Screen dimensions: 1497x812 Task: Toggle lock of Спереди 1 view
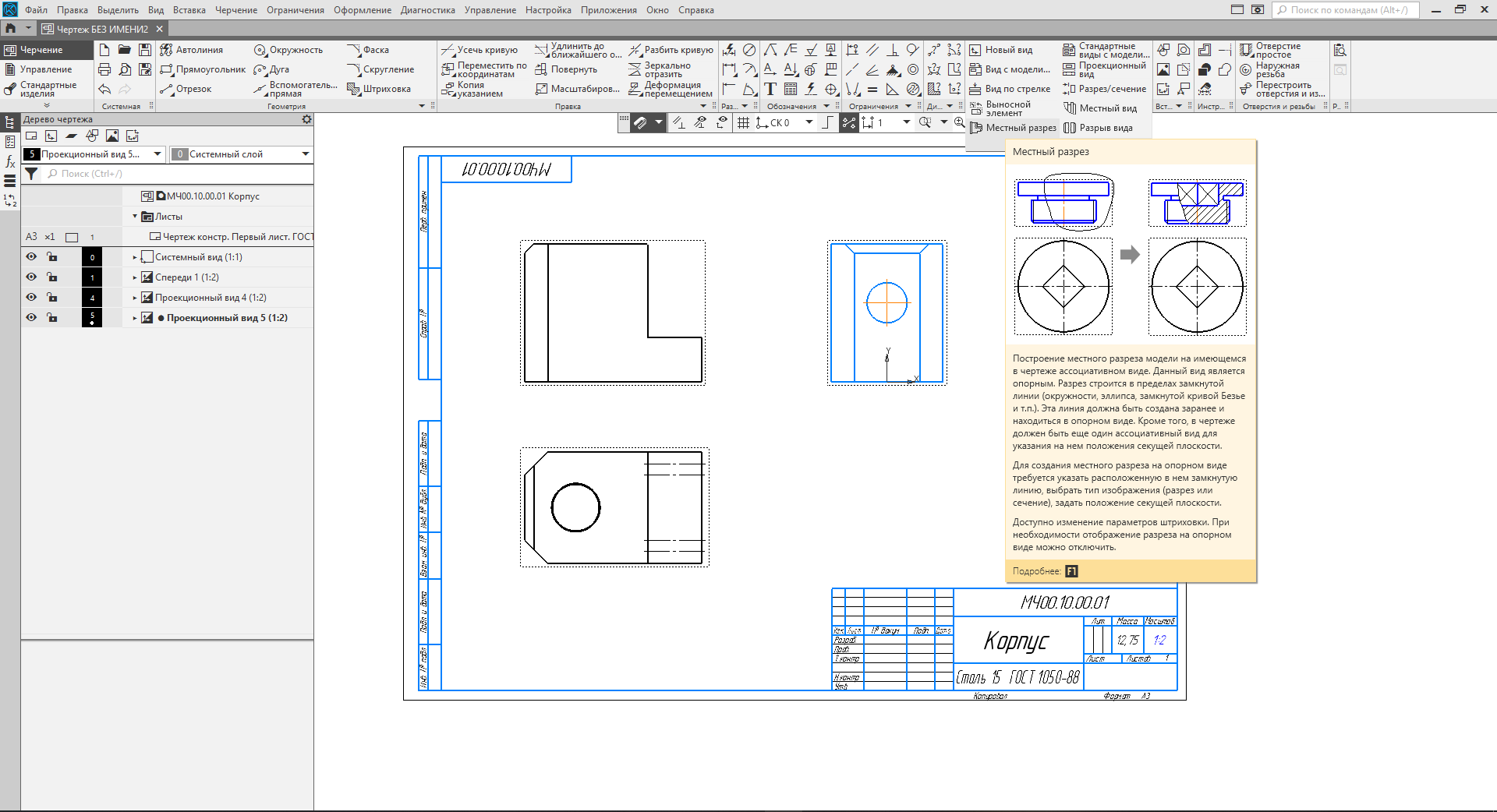pyautogui.click(x=51, y=277)
